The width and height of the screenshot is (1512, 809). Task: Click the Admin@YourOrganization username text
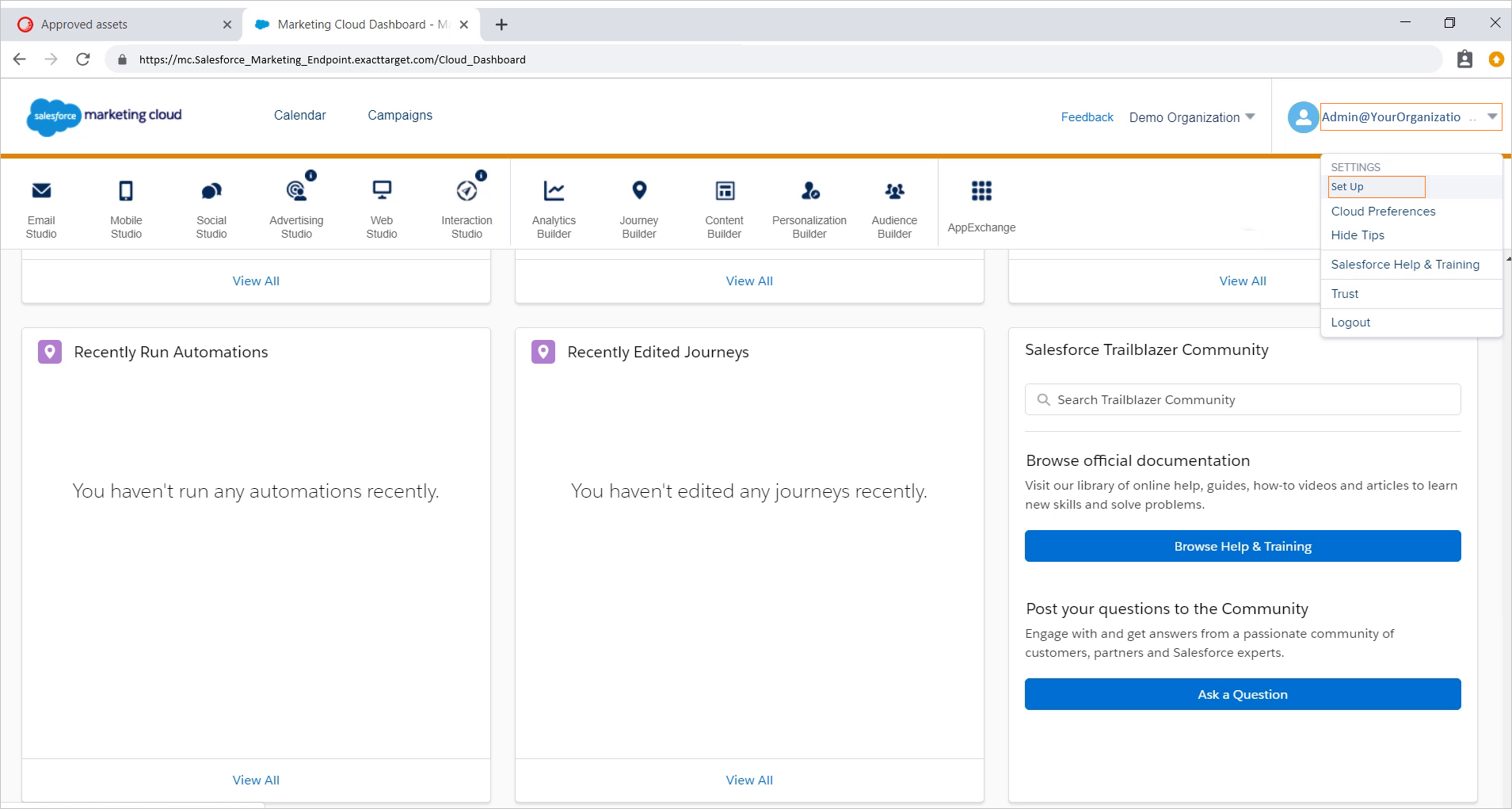(x=1391, y=117)
